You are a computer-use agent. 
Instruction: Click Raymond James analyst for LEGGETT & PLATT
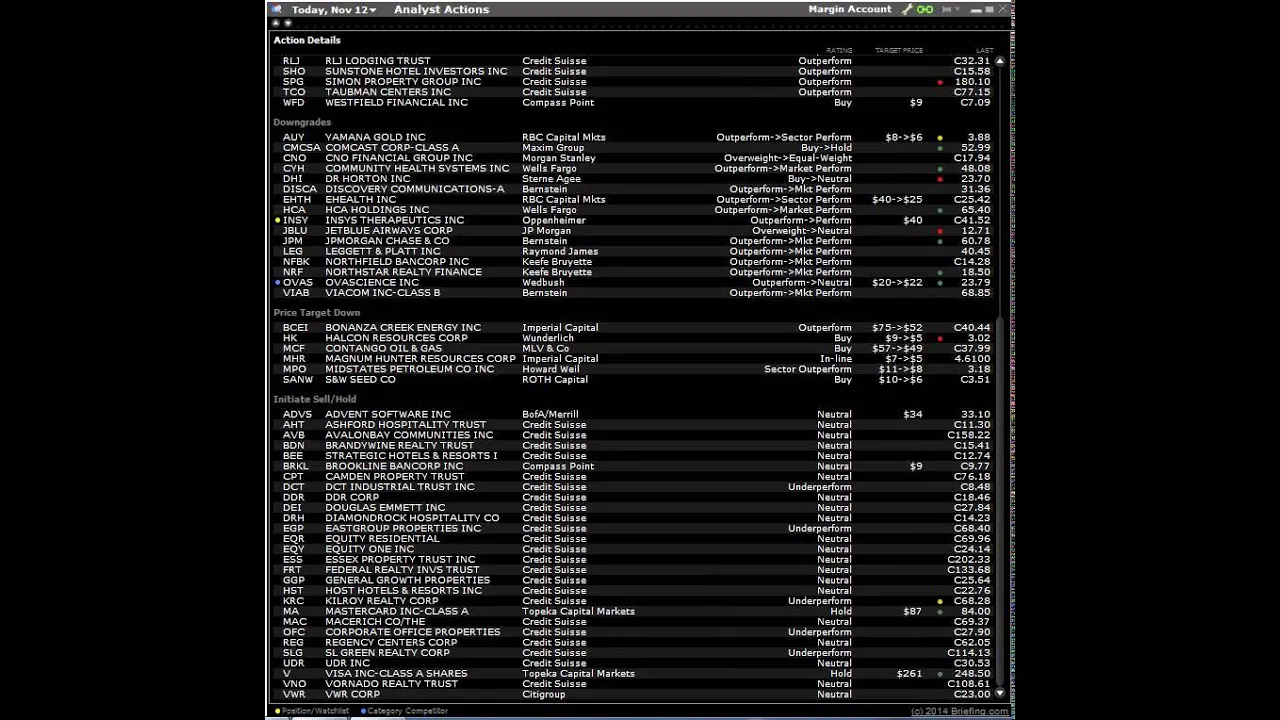560,252
